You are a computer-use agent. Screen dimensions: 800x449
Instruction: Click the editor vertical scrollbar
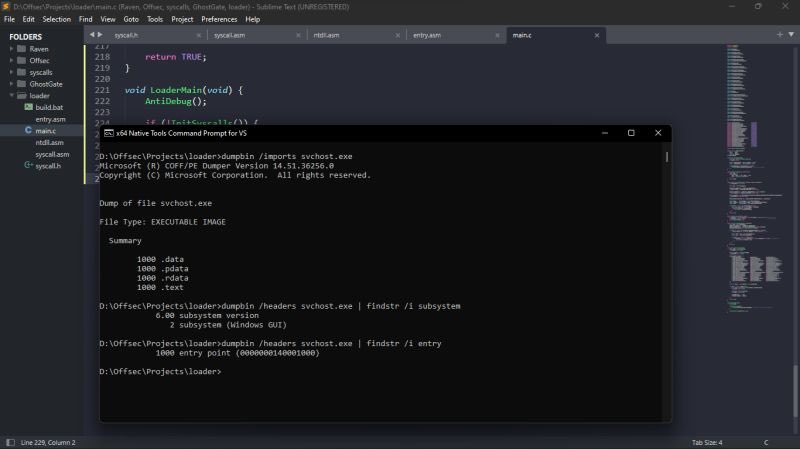795,391
